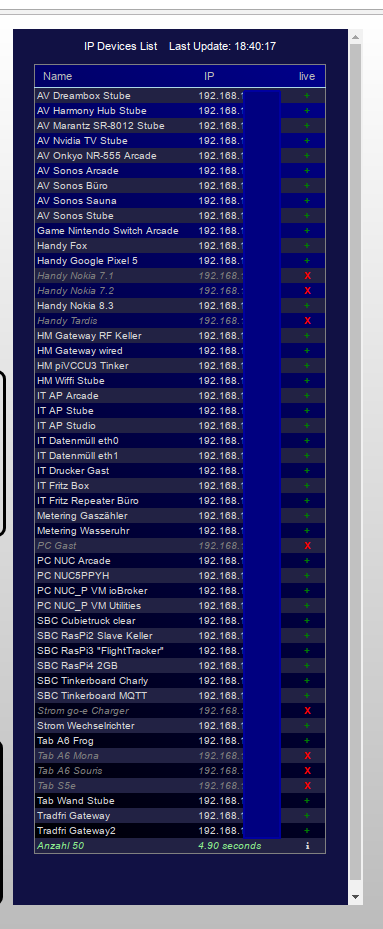This screenshot has width=383, height=929.
Task: Click the green plus for Strom Wechselrichter
Action: pos(307,726)
